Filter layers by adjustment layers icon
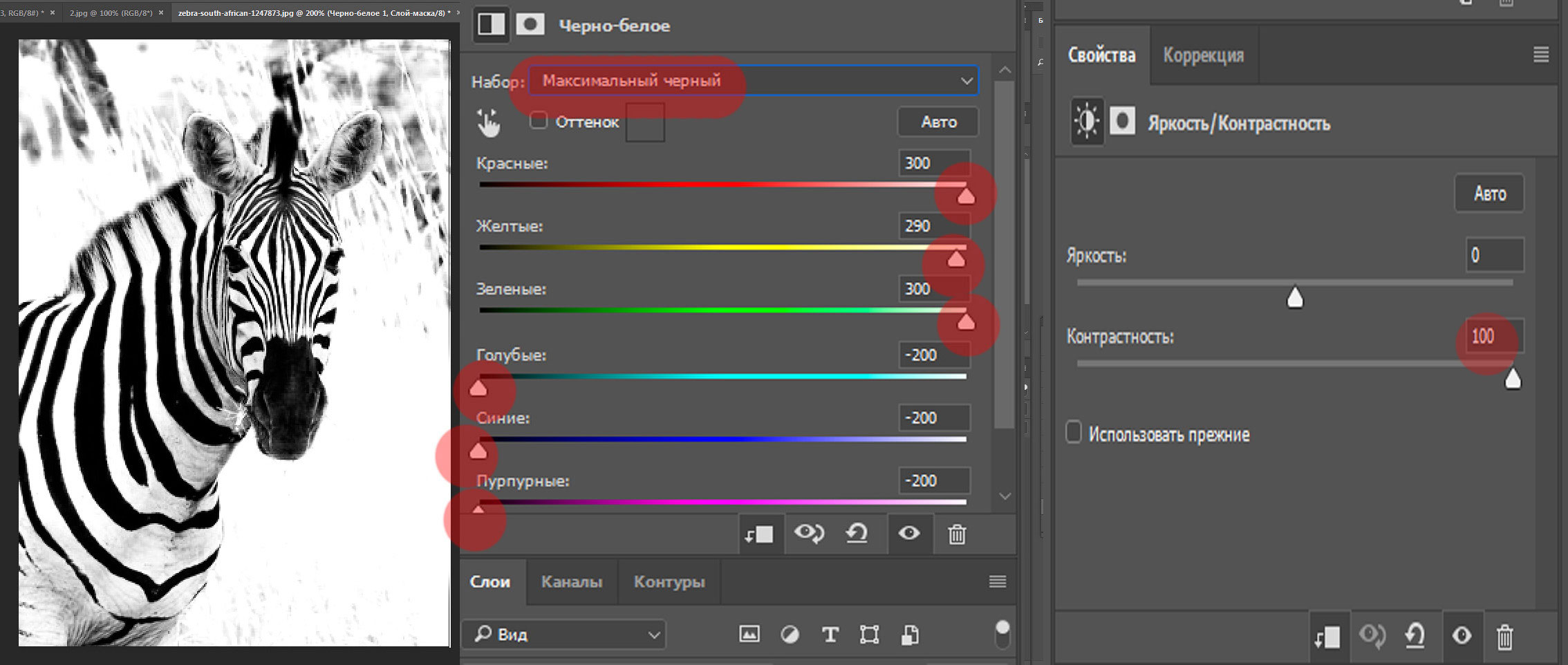The image size is (1568, 665). [790, 634]
